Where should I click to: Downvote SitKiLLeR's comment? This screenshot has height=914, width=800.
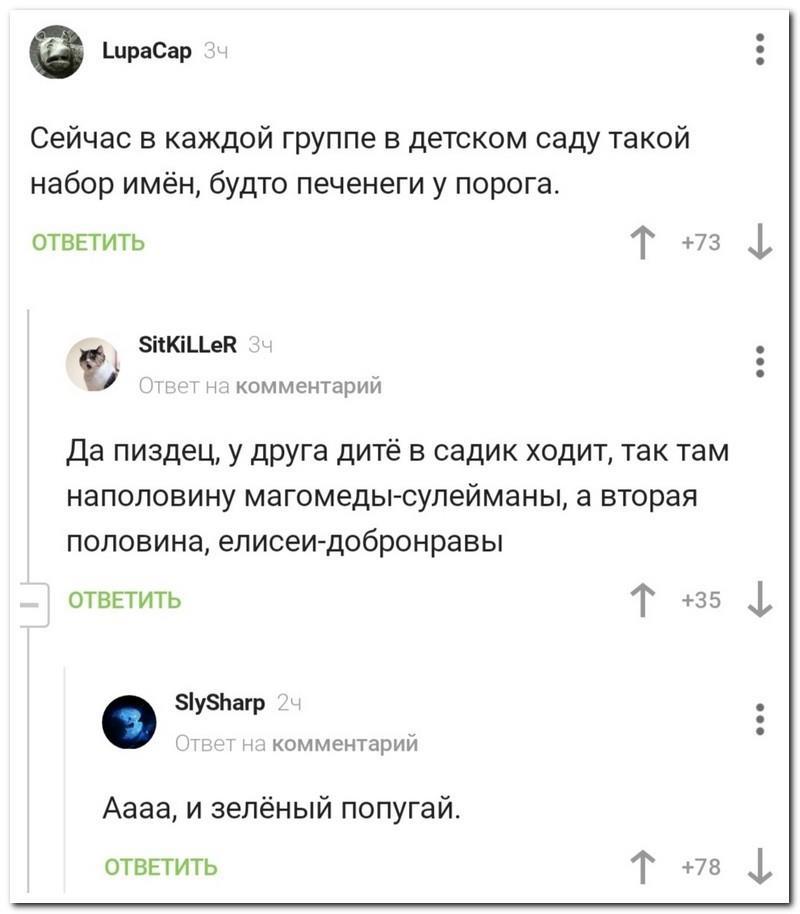point(760,600)
